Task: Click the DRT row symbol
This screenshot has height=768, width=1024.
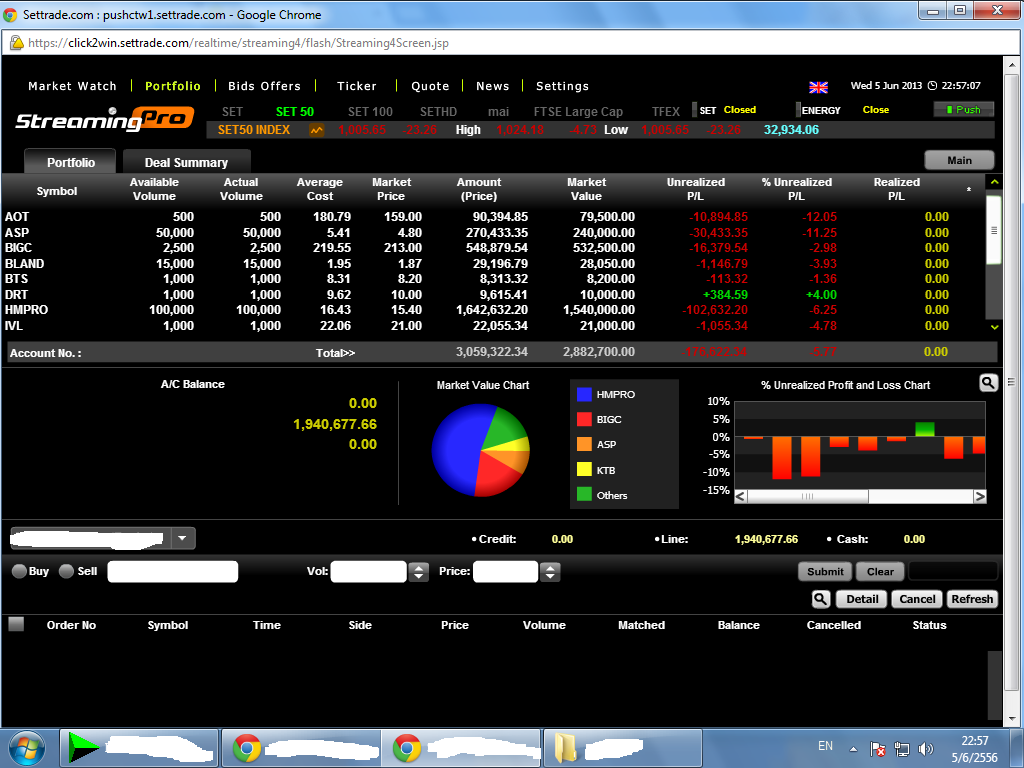Action: coord(16,295)
